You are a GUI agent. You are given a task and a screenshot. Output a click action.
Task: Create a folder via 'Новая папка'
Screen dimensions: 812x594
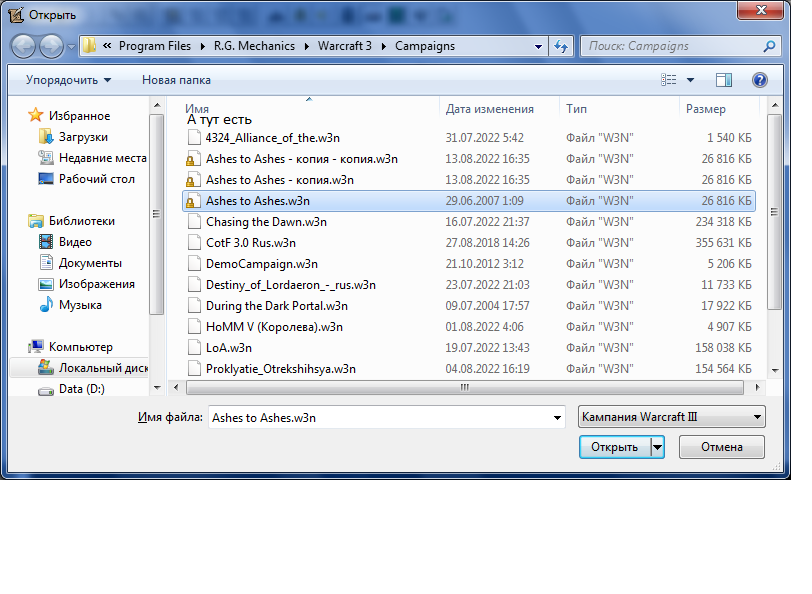pos(176,80)
